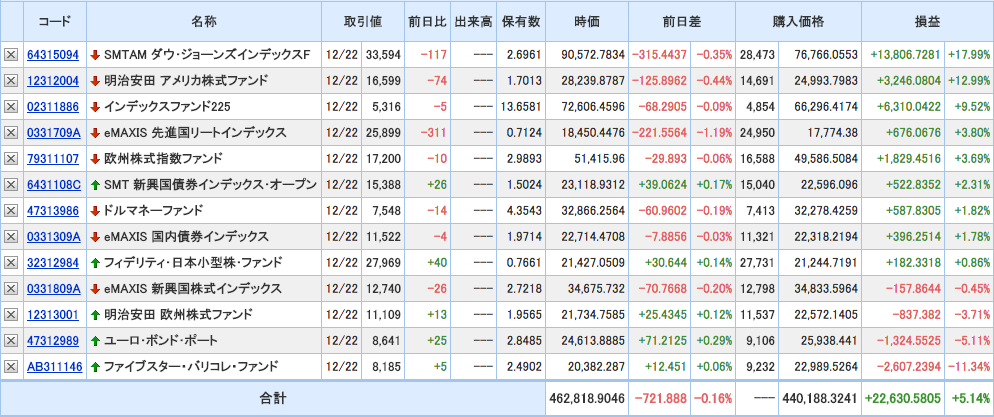Click the up arrow beside ファイブスター・バリコレ・ファンド
The height and width of the screenshot is (417, 994).
[95, 366]
